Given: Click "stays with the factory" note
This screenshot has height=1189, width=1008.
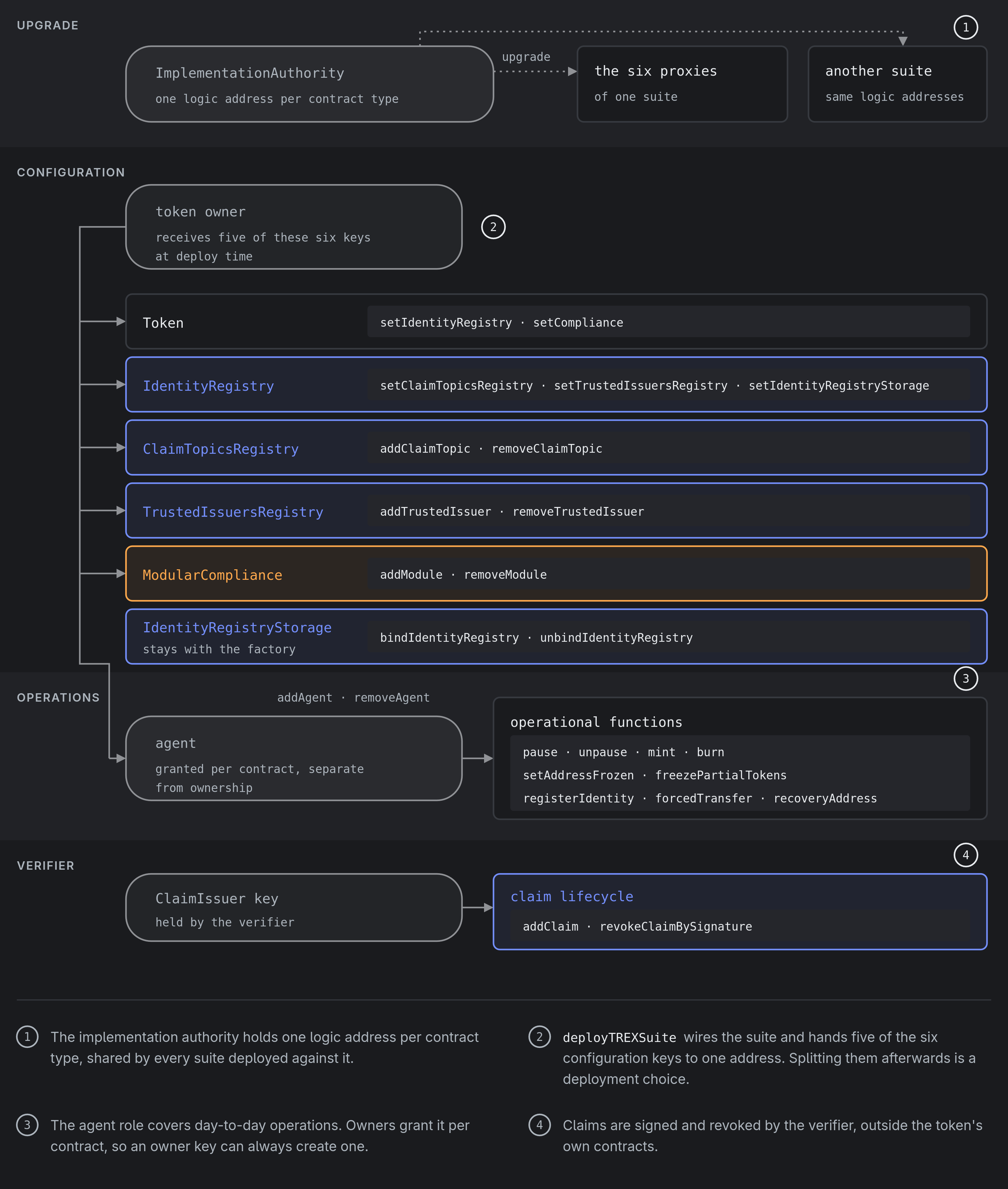Looking at the screenshot, I should (x=219, y=649).
